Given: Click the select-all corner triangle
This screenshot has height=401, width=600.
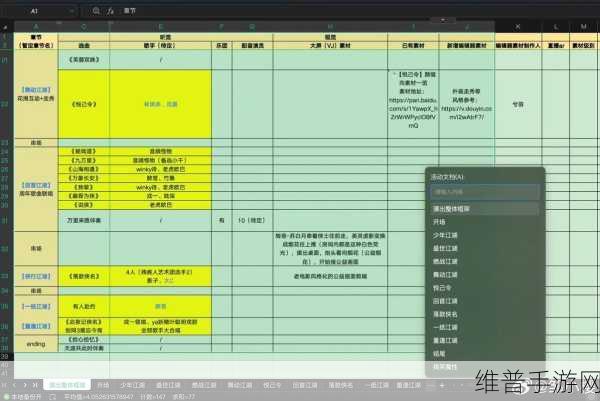Looking at the screenshot, I should tap(5, 27).
